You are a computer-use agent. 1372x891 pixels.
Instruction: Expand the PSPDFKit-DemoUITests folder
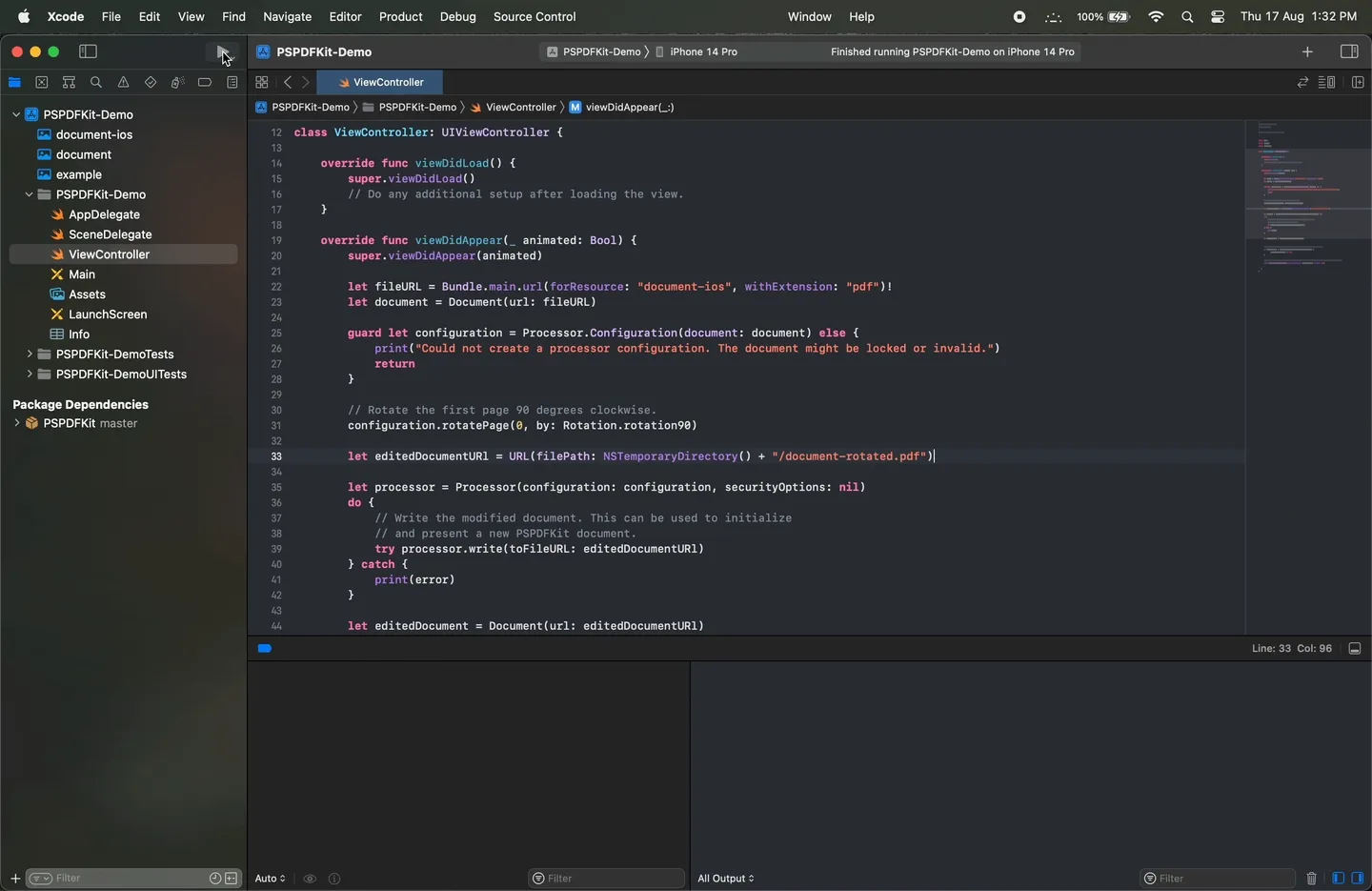pyautogui.click(x=29, y=374)
